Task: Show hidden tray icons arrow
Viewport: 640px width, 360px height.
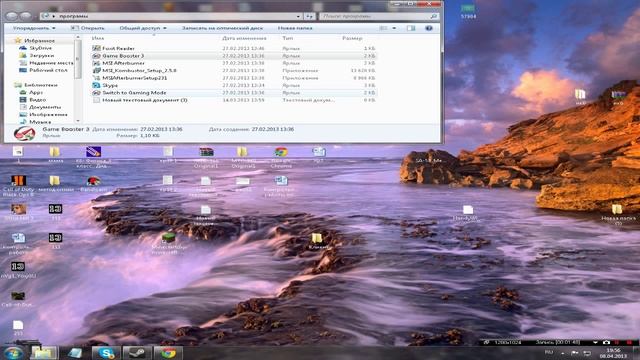Action: point(562,353)
